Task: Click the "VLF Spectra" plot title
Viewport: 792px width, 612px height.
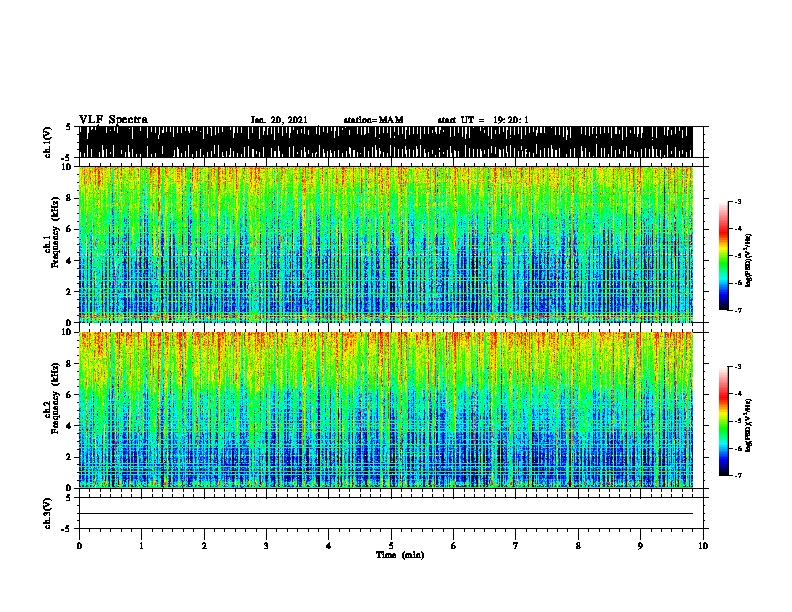Action: tap(113, 120)
